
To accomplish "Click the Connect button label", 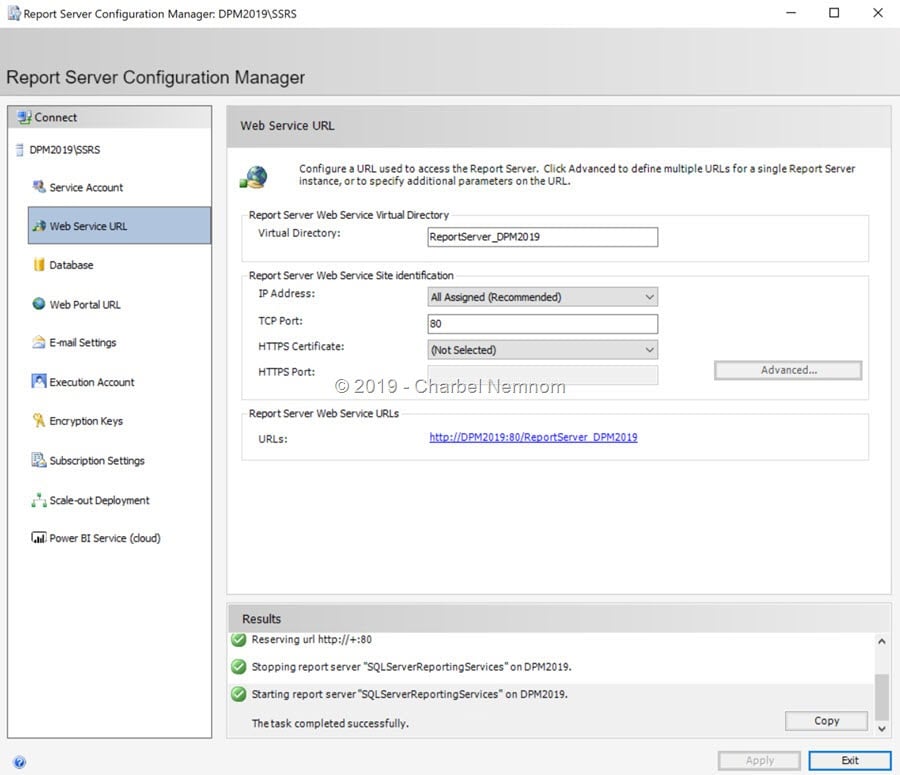I will coord(56,118).
